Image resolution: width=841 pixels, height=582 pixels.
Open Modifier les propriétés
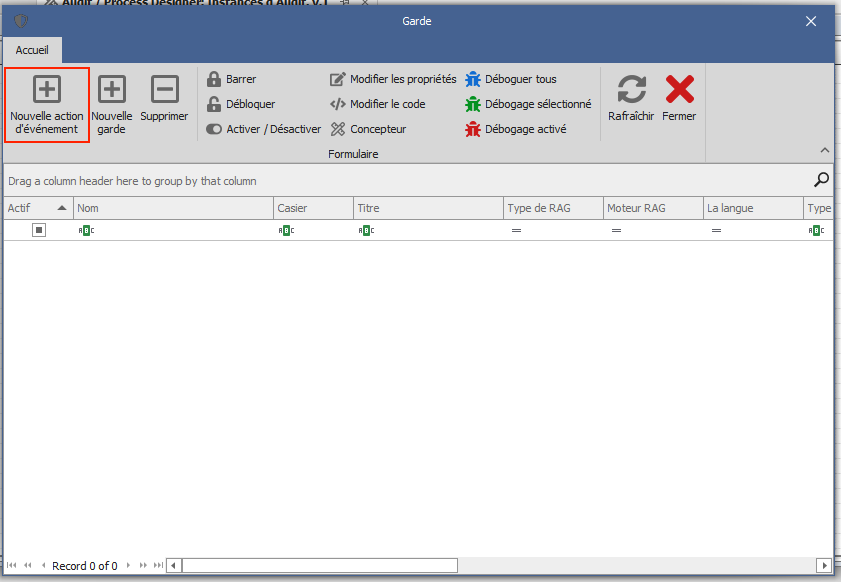tap(393, 79)
